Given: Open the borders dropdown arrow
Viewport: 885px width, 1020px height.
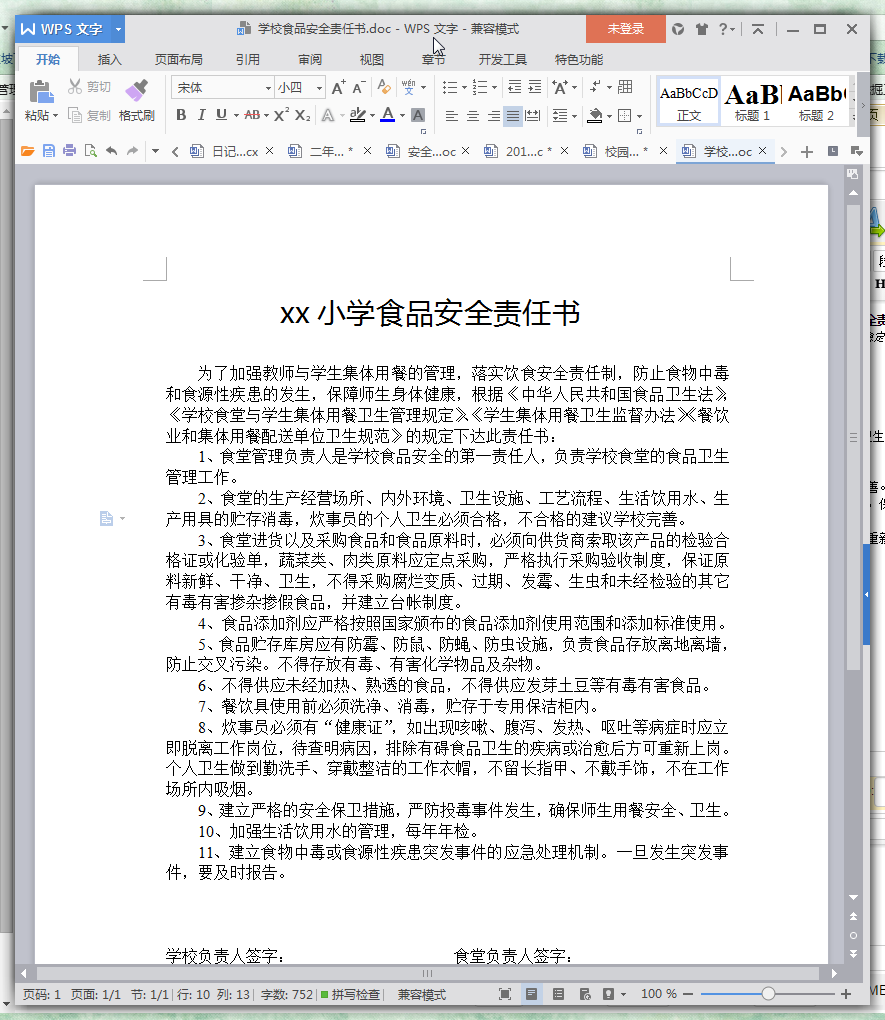Looking at the screenshot, I should pos(639,116).
